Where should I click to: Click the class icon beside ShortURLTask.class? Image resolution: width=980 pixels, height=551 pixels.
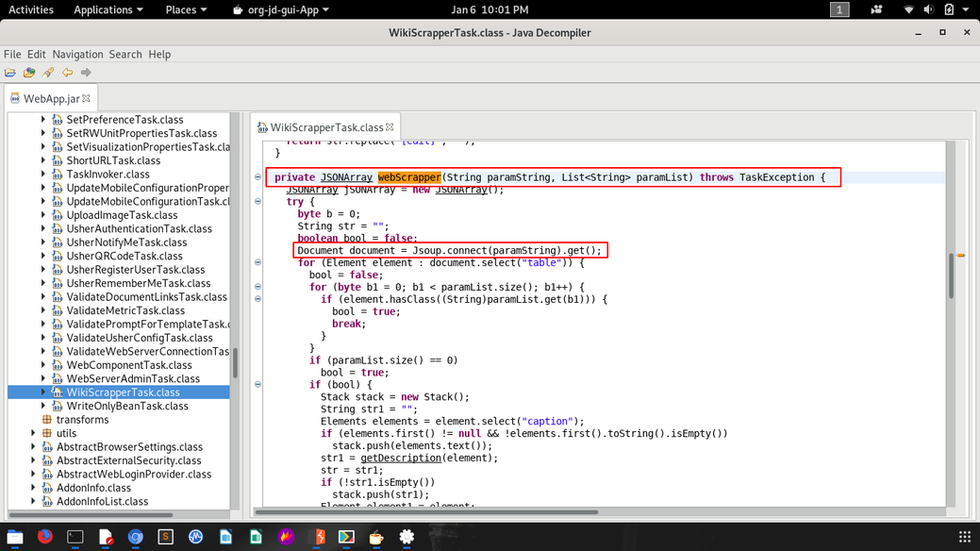[57, 160]
